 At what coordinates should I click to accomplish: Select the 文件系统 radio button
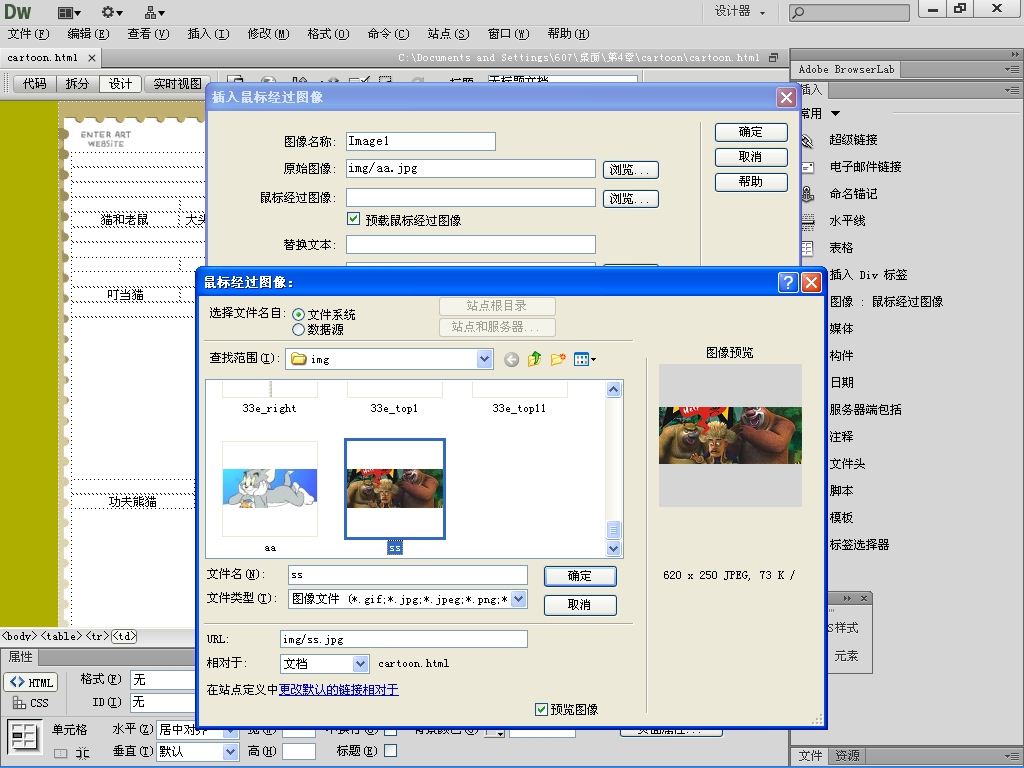point(298,315)
